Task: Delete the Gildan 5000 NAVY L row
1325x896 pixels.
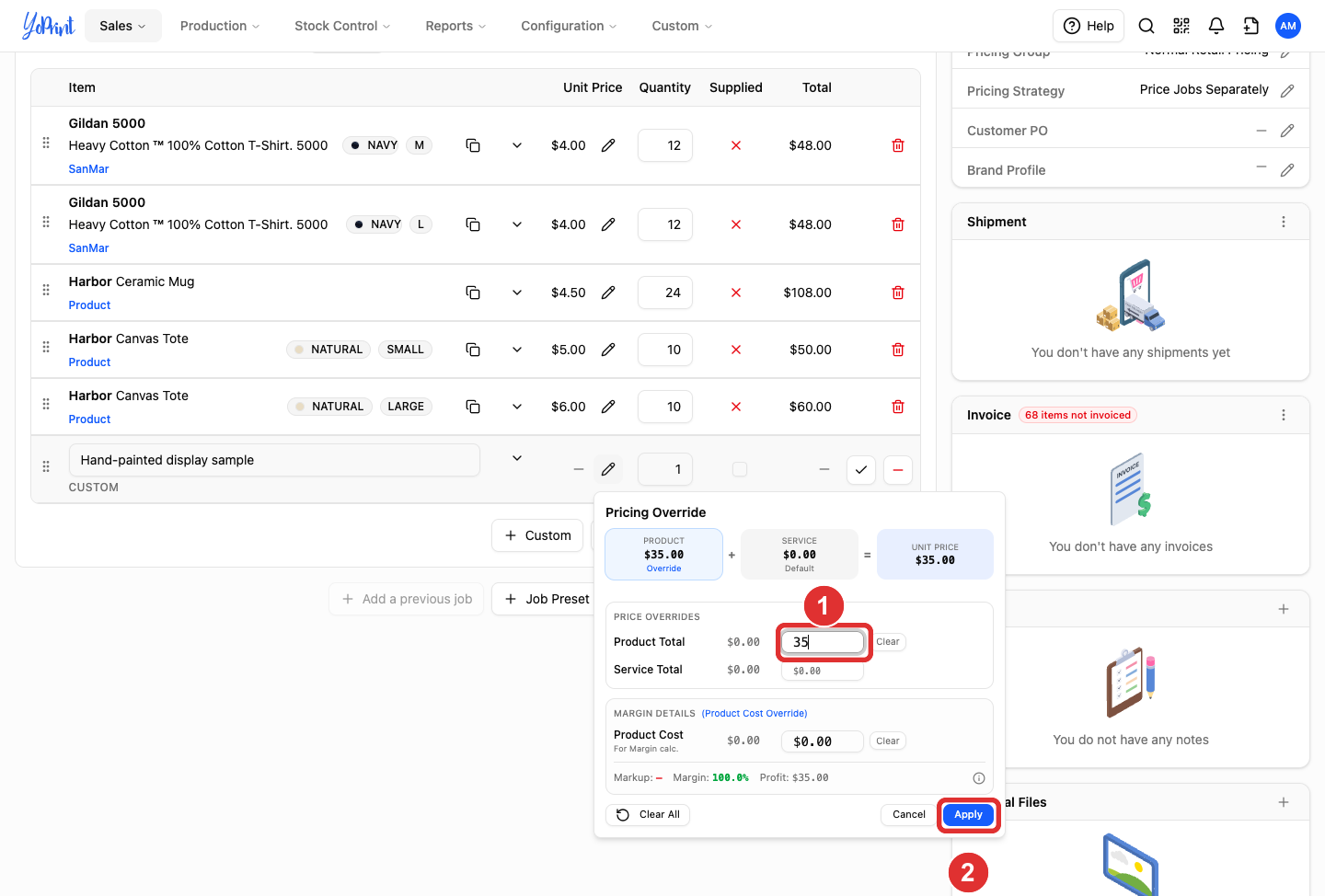Action: tap(898, 224)
